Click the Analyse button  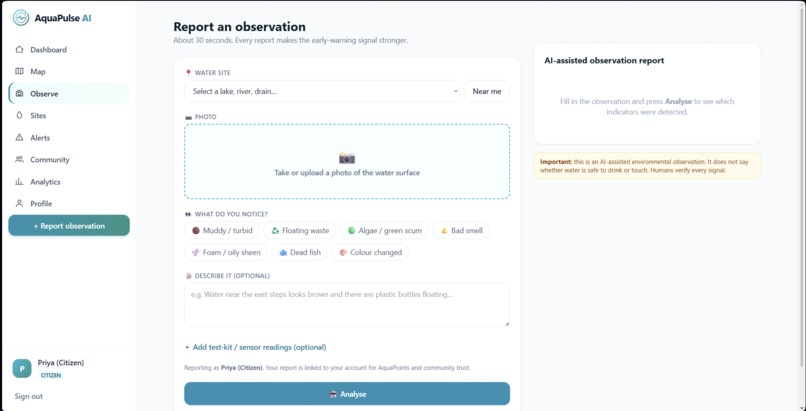pos(347,394)
